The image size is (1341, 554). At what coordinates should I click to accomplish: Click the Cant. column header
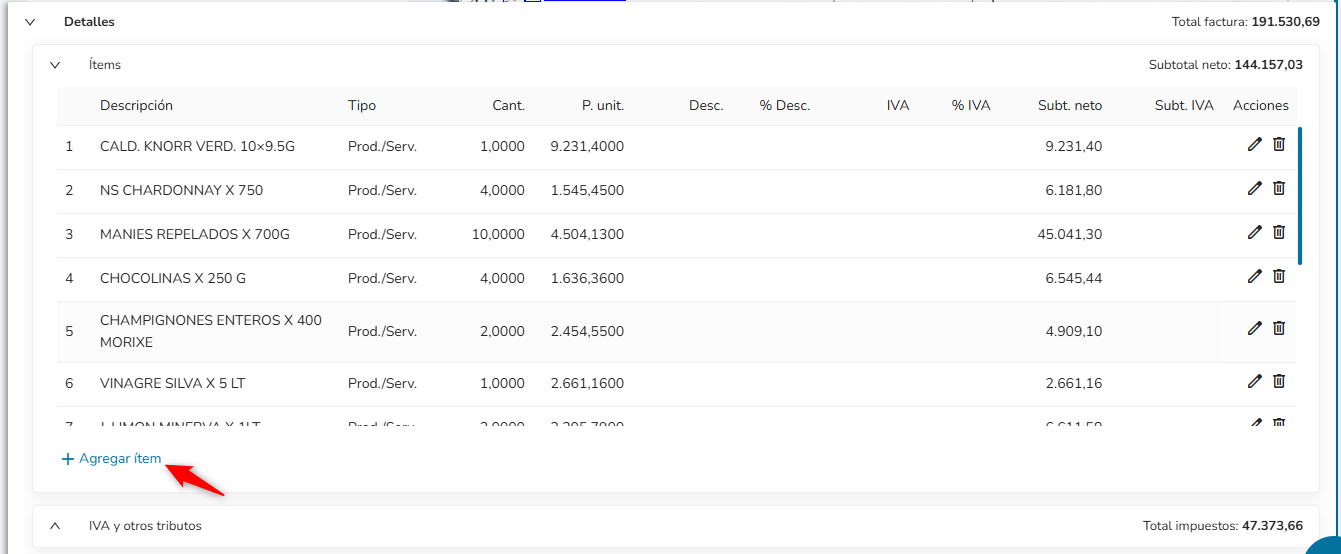coord(508,105)
